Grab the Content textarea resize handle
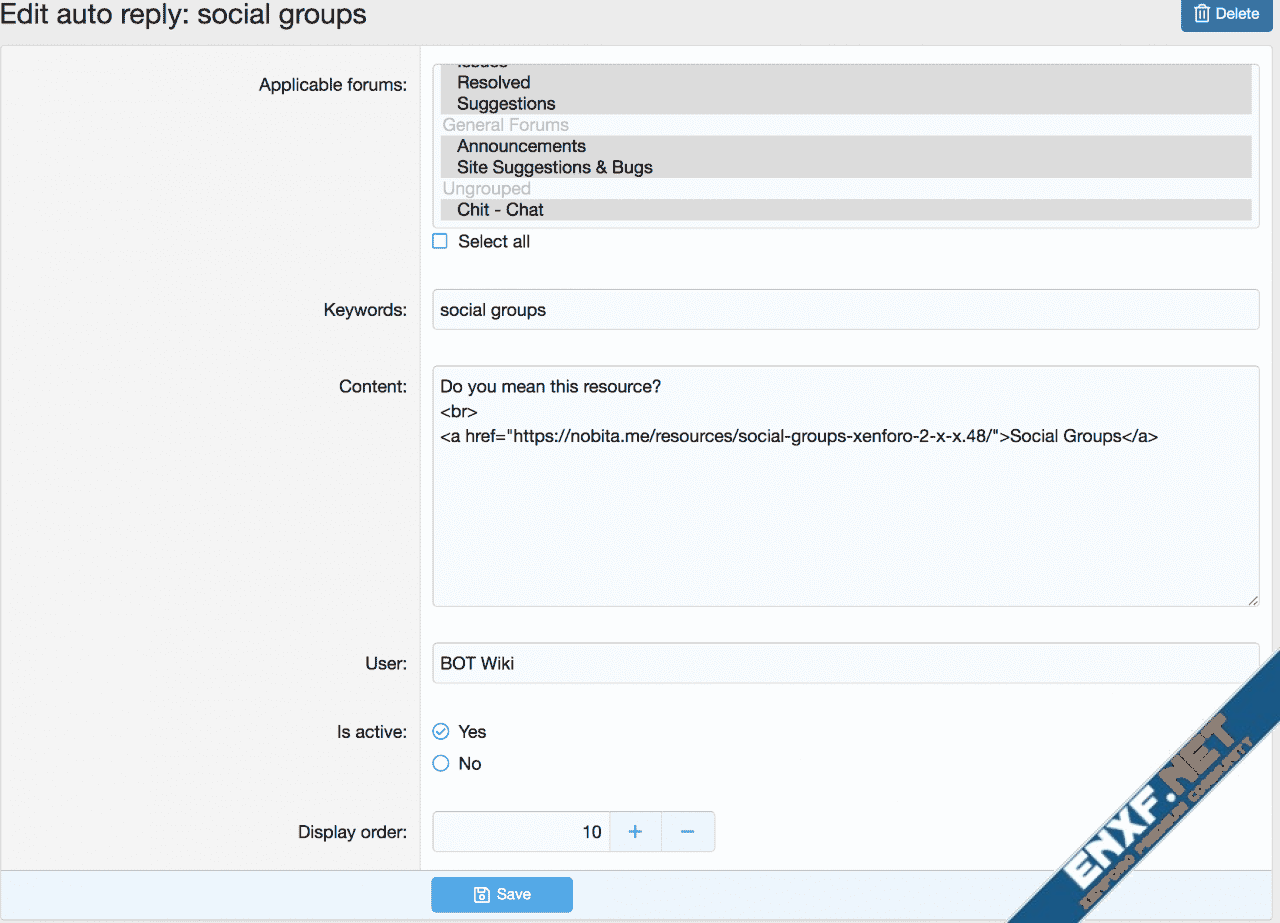Viewport: 1280px width, 923px height. click(1253, 600)
